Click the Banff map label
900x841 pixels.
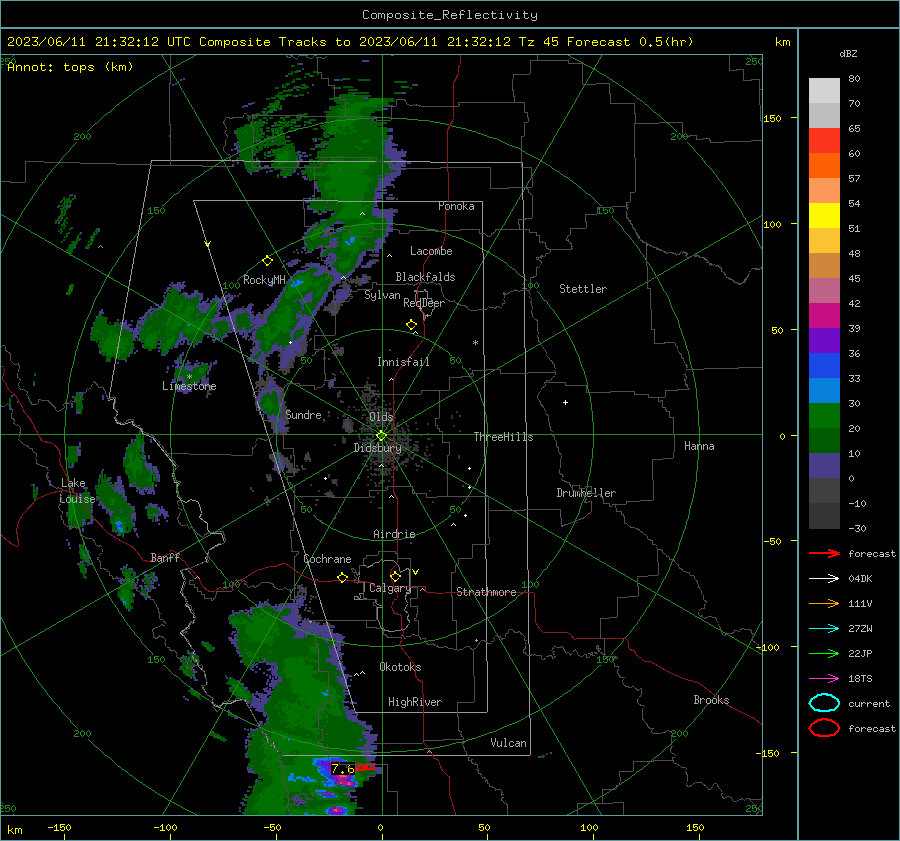pos(165,557)
